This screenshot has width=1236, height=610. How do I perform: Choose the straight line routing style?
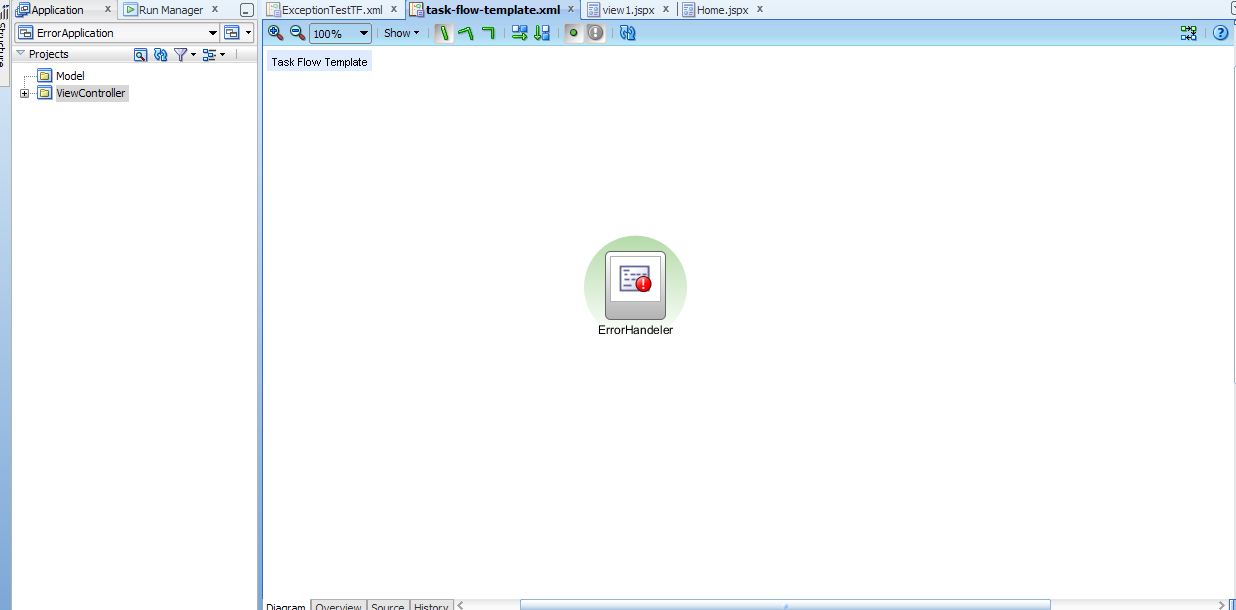click(x=443, y=33)
